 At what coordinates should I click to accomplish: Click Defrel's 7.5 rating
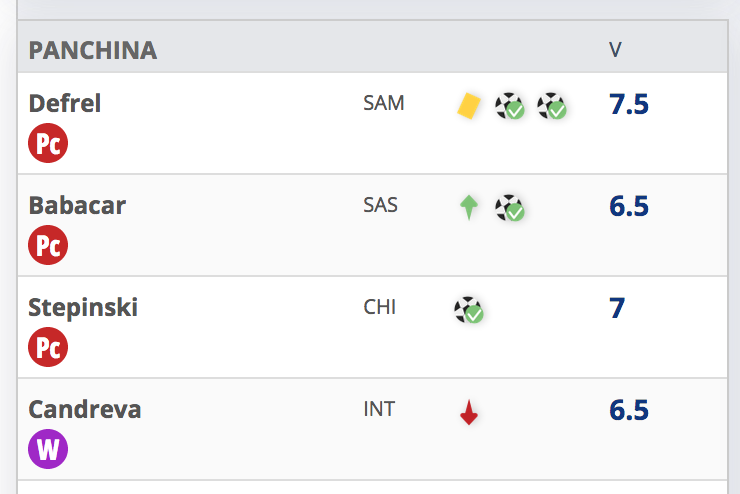pos(629,104)
